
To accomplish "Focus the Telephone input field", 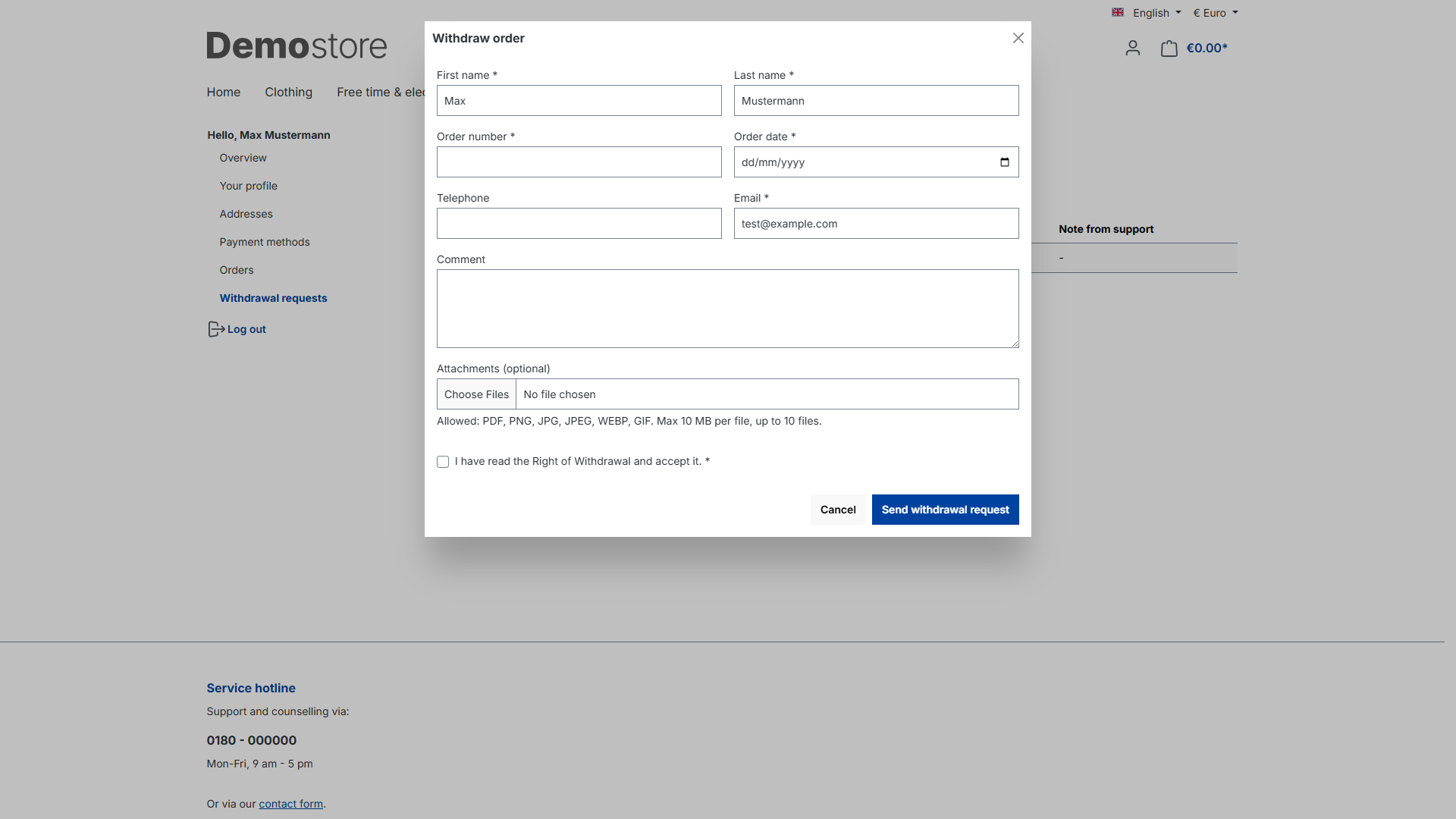I will [x=579, y=224].
